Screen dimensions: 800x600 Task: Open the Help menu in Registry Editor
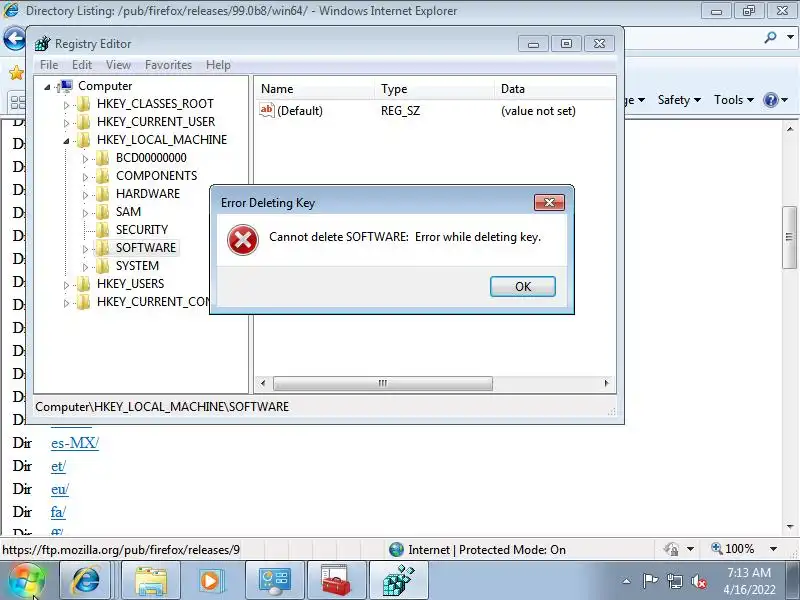coord(218,65)
